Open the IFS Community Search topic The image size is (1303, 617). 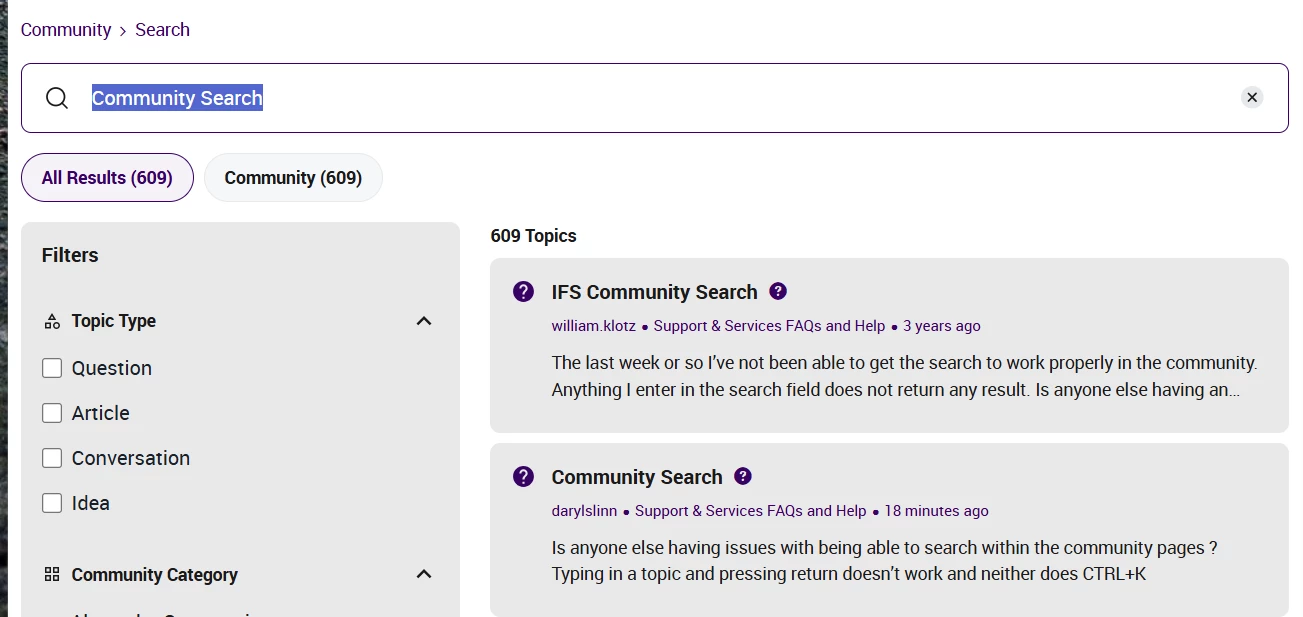[654, 292]
